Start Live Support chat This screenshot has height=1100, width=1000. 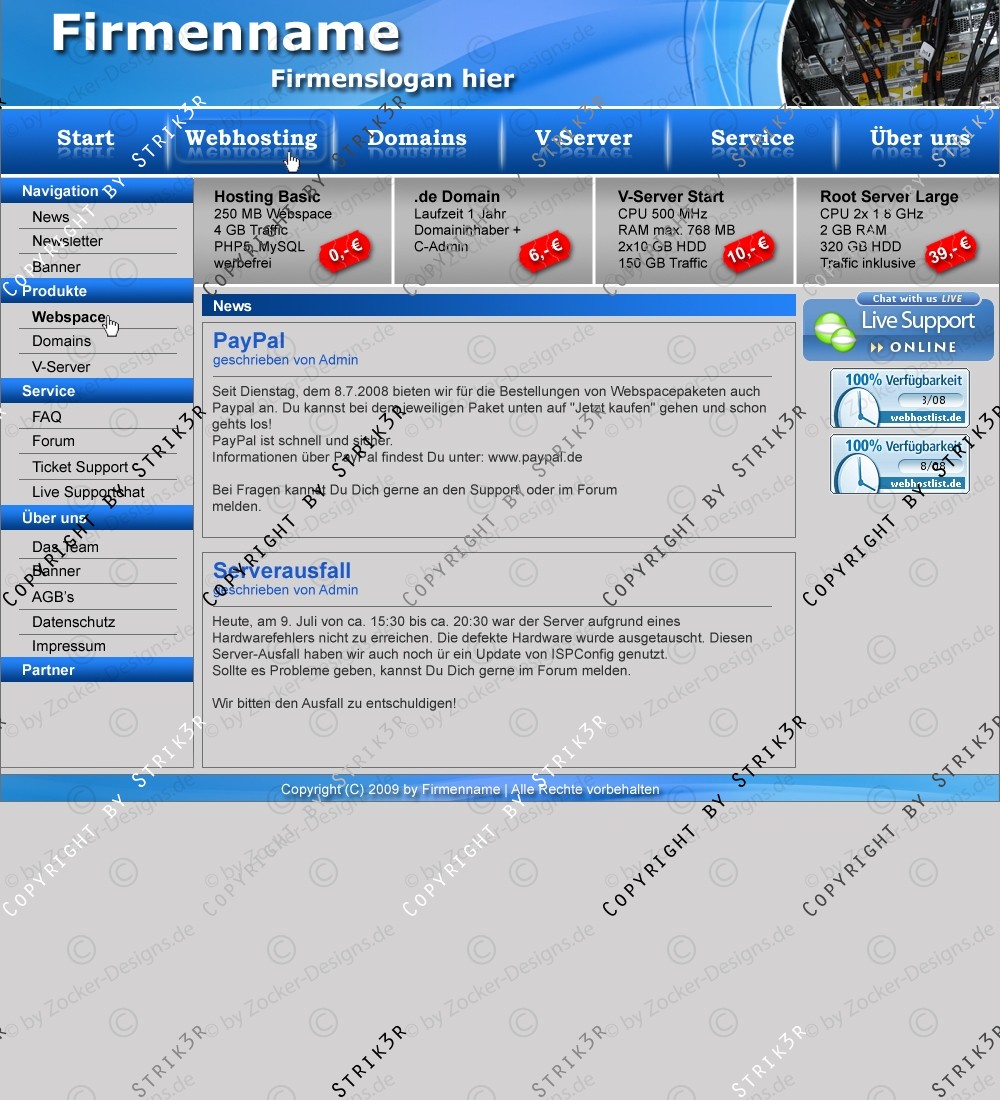click(898, 326)
